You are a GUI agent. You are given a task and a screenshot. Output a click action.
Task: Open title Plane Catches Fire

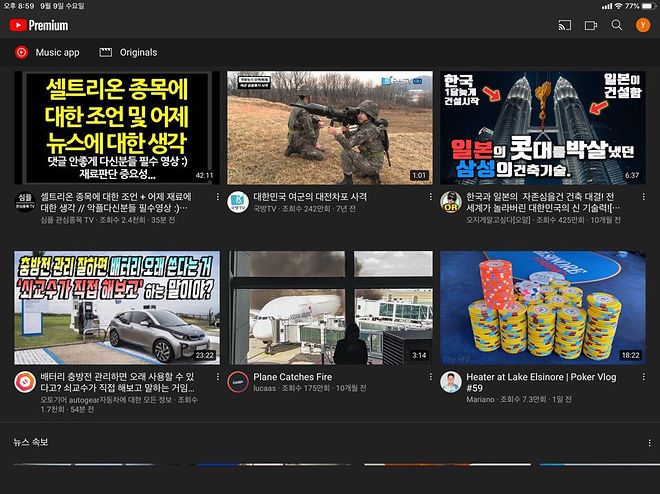[293, 377]
